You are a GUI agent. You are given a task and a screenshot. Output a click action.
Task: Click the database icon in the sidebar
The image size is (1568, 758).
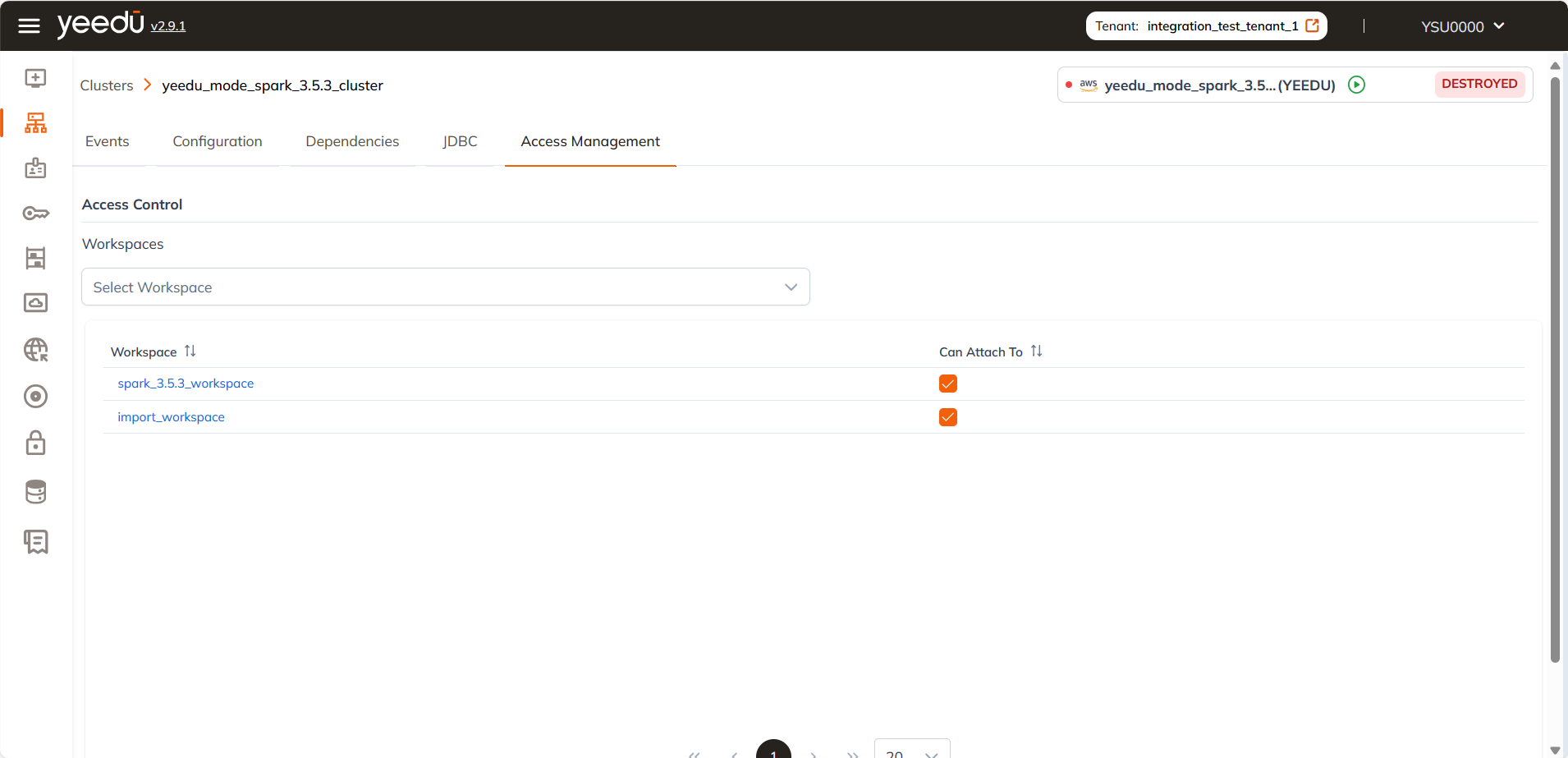click(34, 491)
